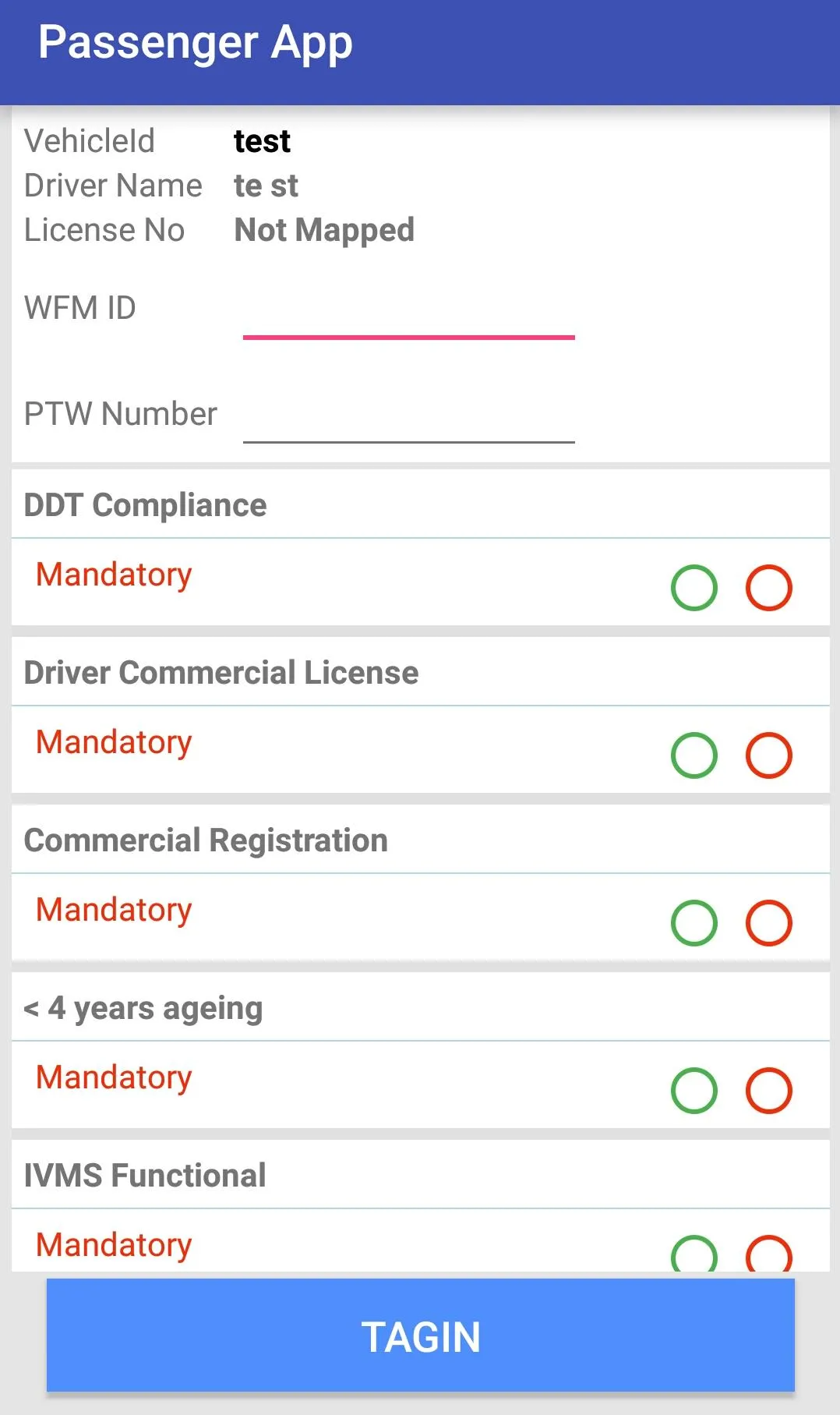Tap the VehicleId value test

[262, 141]
